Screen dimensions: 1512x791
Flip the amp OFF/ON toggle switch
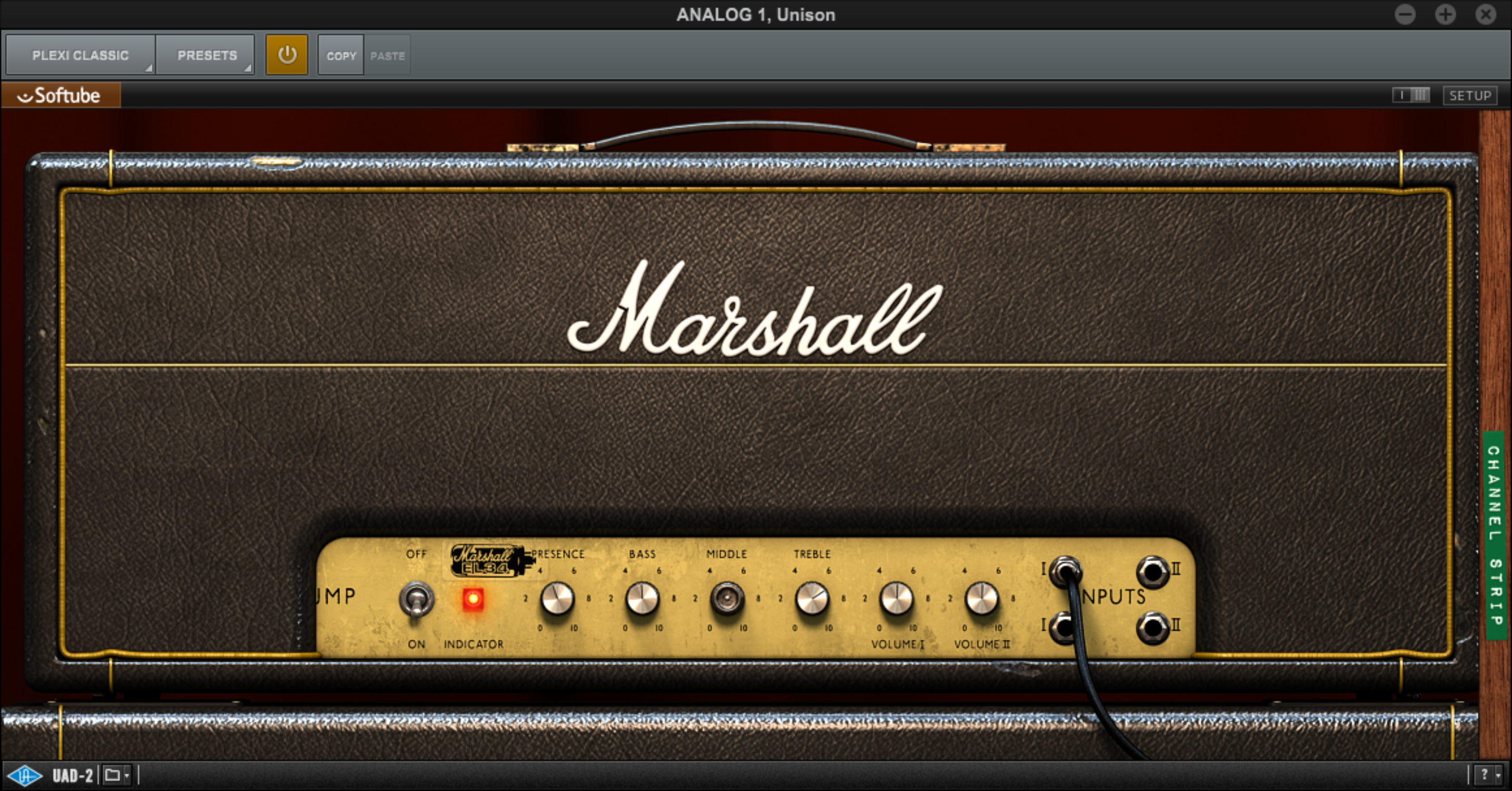416,599
